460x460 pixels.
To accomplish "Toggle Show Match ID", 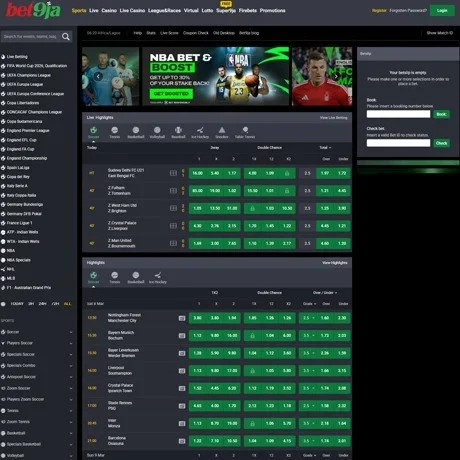I will pos(440,33).
